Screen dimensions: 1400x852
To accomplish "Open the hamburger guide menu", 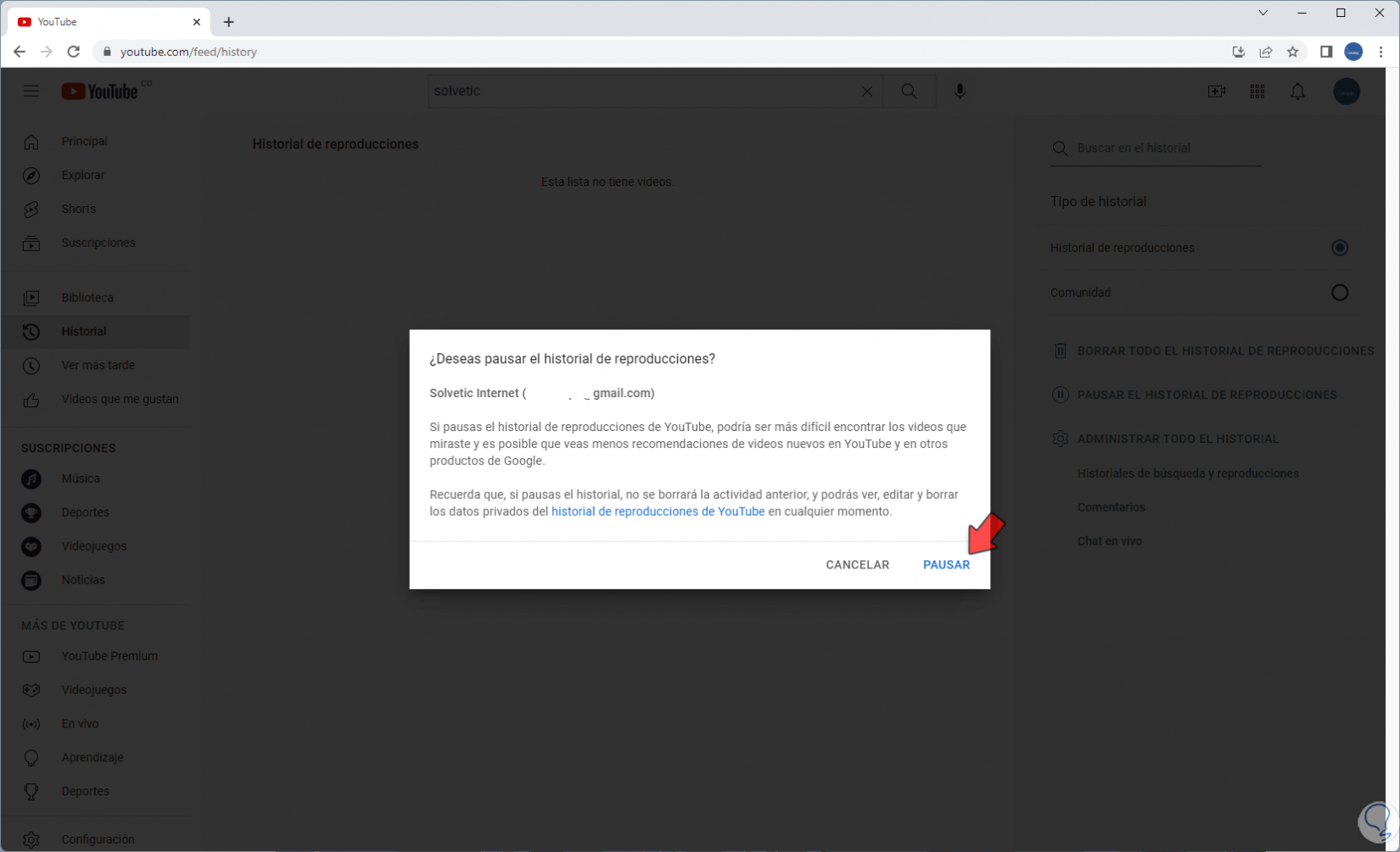I will (31, 92).
